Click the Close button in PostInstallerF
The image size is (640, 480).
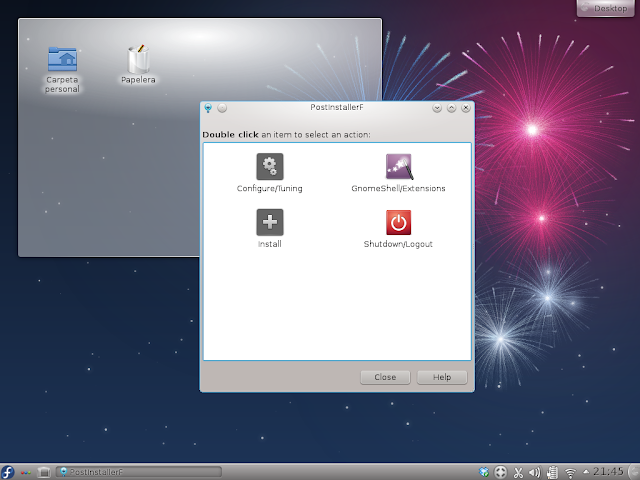(x=385, y=378)
